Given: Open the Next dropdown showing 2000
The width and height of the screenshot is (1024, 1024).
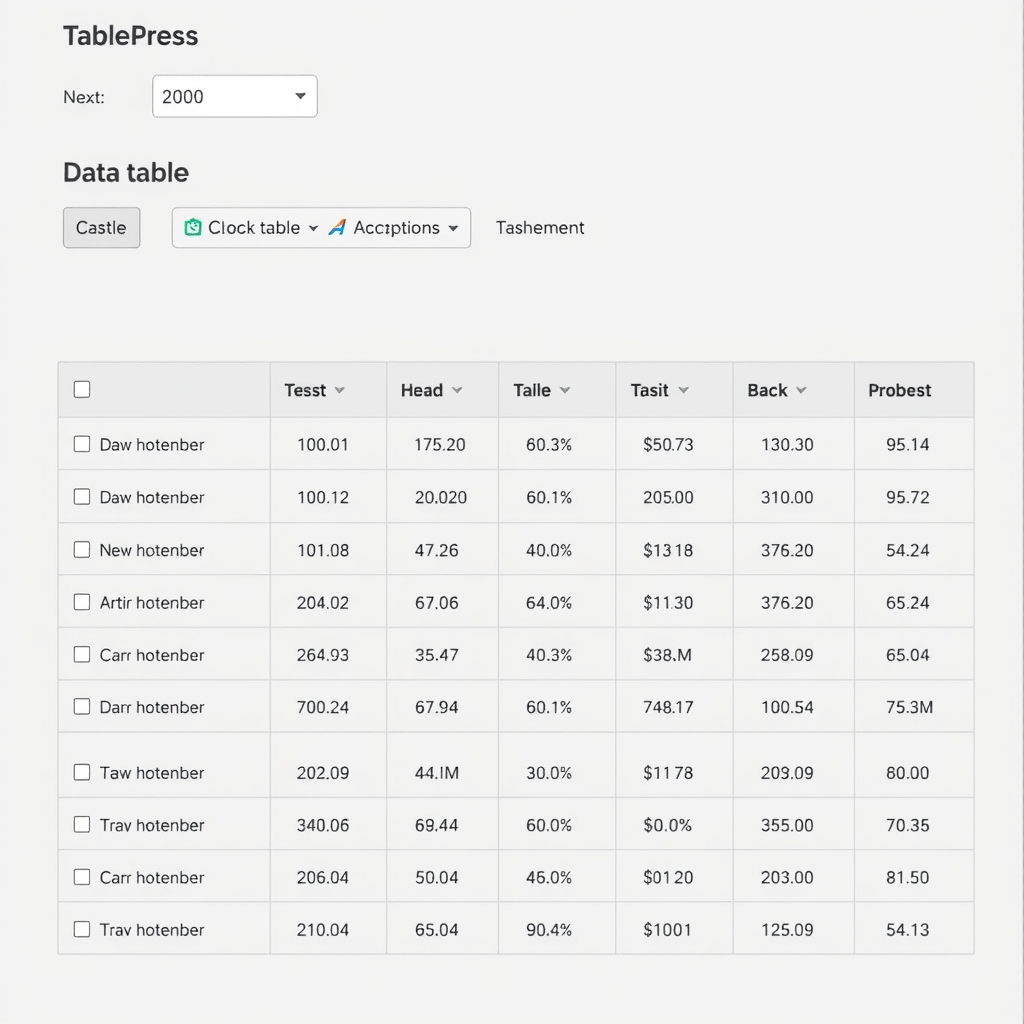Looking at the screenshot, I should coord(234,96).
